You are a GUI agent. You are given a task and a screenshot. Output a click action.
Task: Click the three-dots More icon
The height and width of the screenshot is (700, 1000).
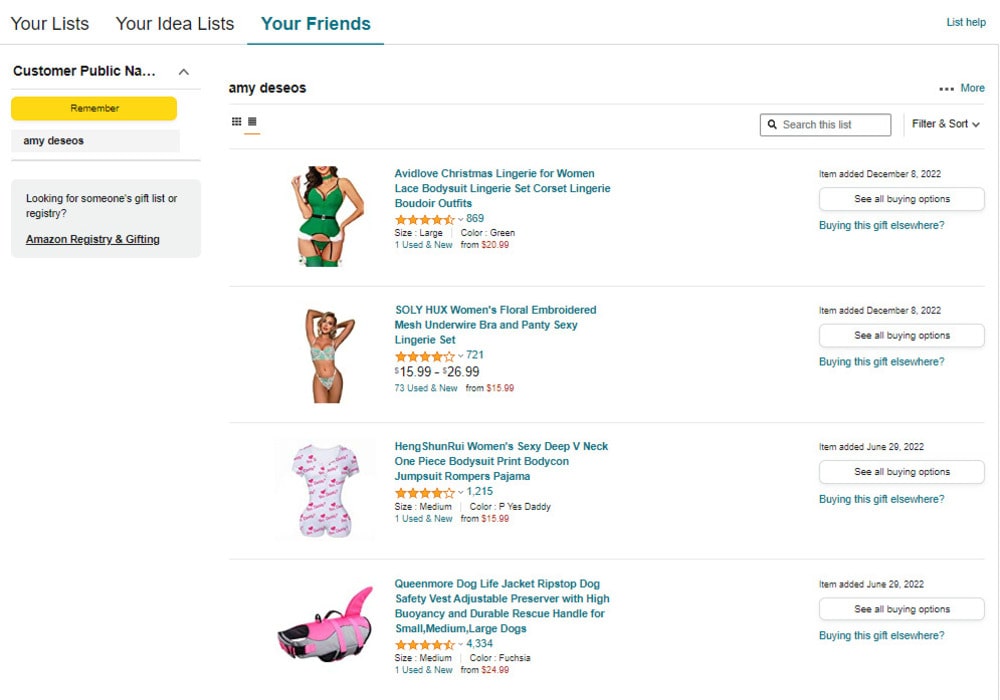946,89
